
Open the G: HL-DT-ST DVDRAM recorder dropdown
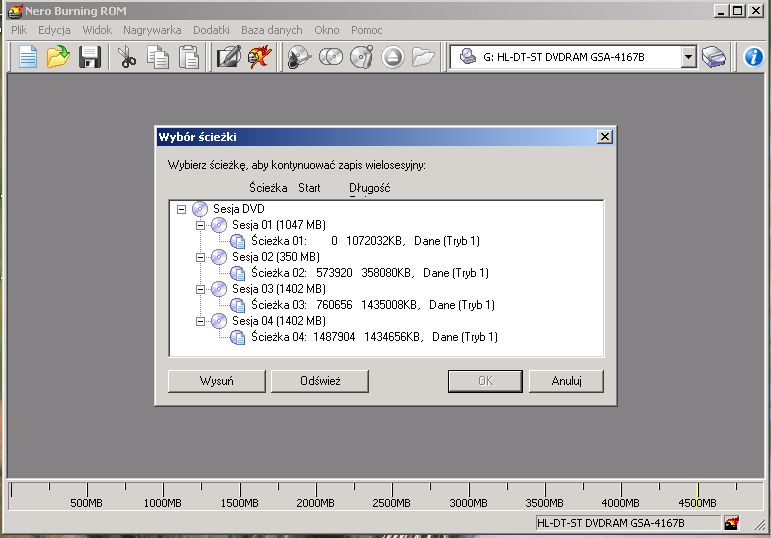click(688, 57)
